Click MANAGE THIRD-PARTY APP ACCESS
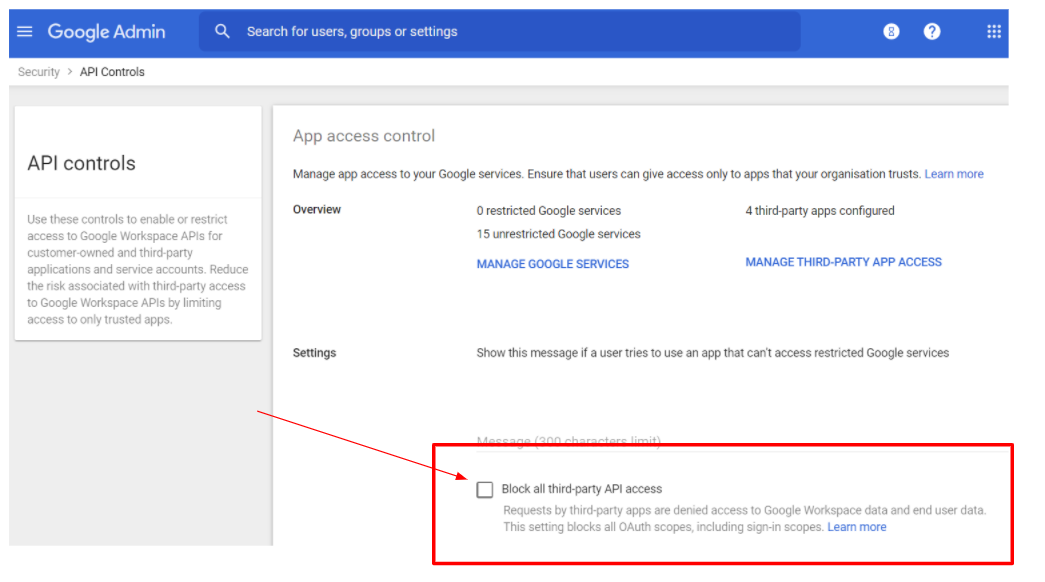The image size is (1045, 582). coord(843,262)
